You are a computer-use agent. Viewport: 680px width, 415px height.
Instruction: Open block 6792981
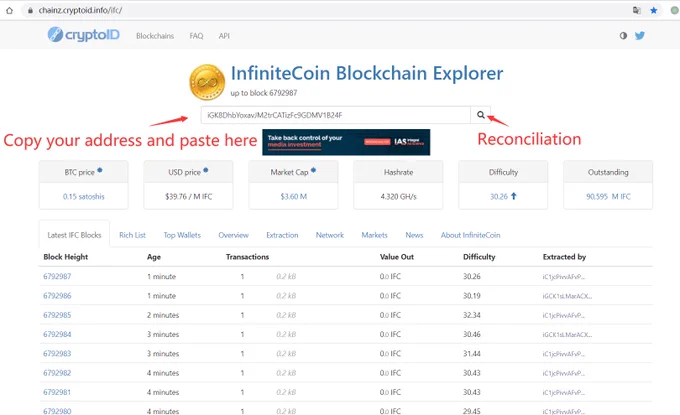(x=57, y=392)
